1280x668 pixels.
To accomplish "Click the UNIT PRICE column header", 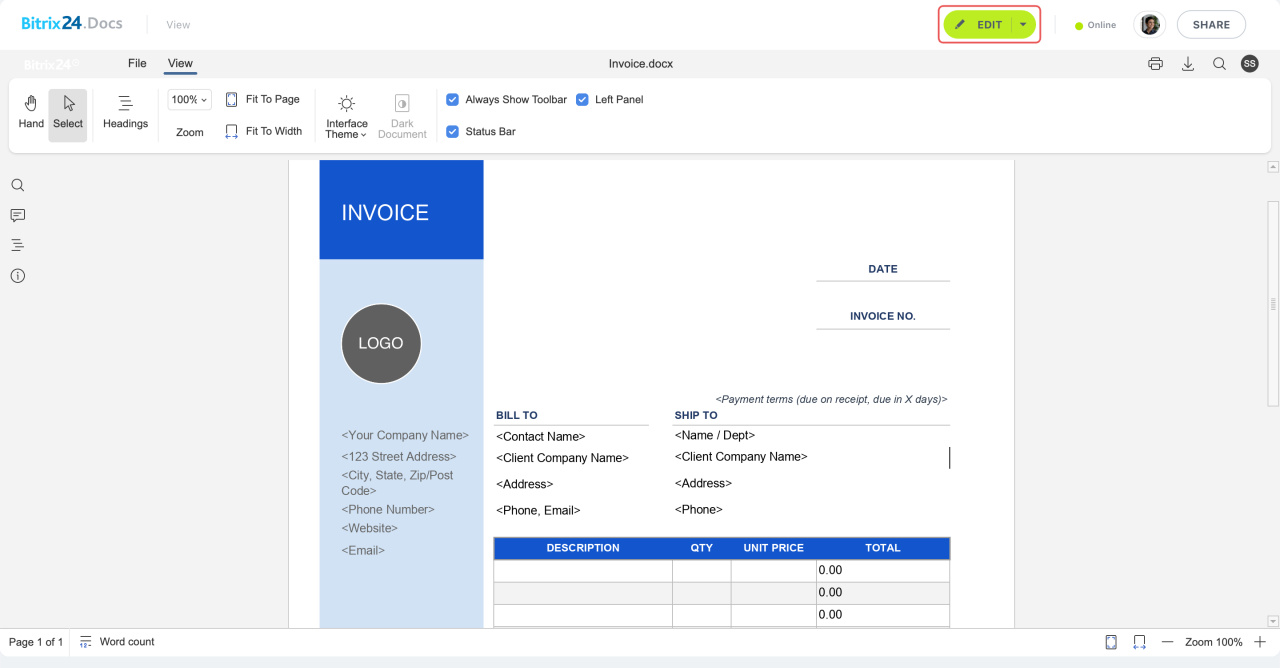I will tap(774, 548).
